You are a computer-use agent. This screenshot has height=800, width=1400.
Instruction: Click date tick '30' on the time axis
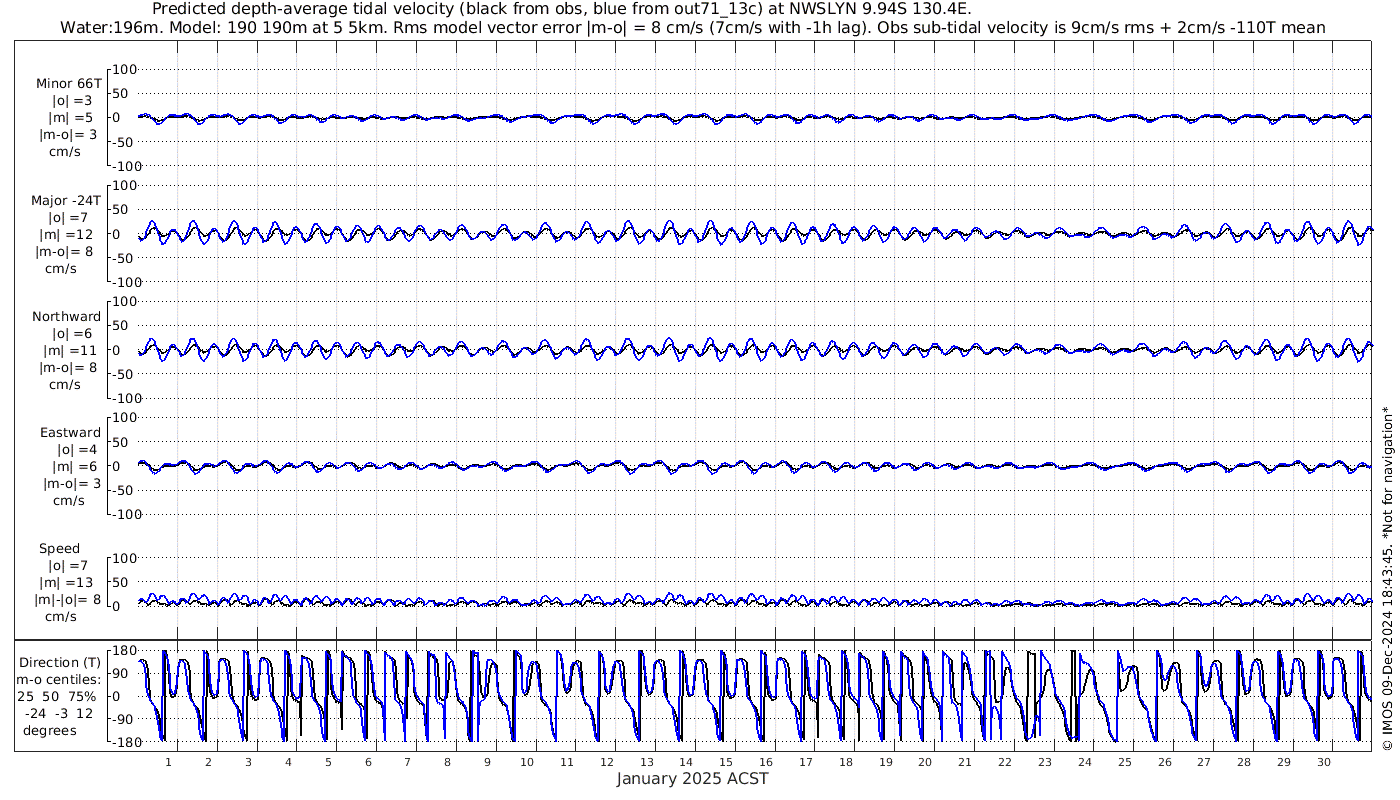[1324, 762]
